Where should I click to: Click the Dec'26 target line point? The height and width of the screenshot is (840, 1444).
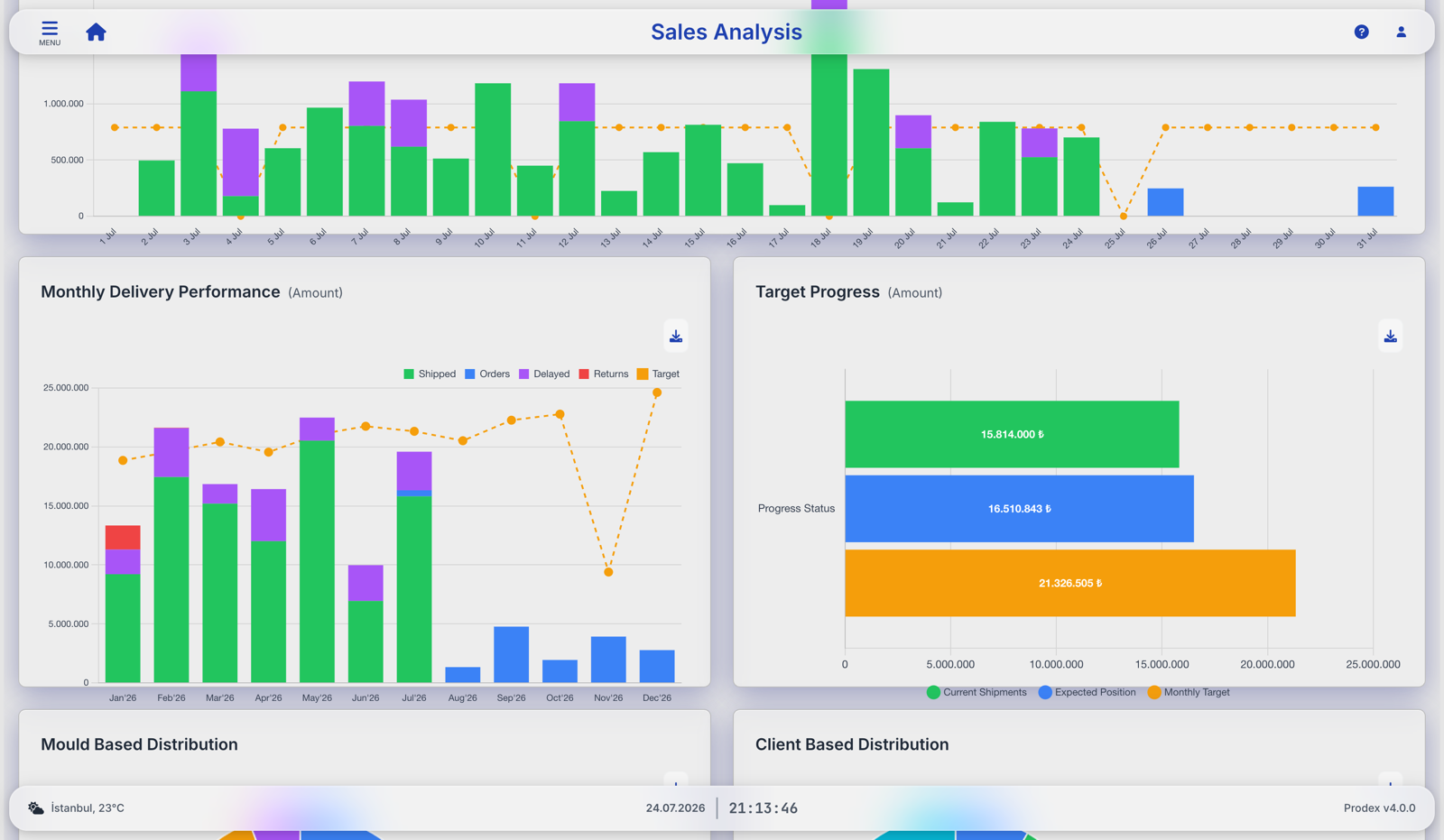657,392
